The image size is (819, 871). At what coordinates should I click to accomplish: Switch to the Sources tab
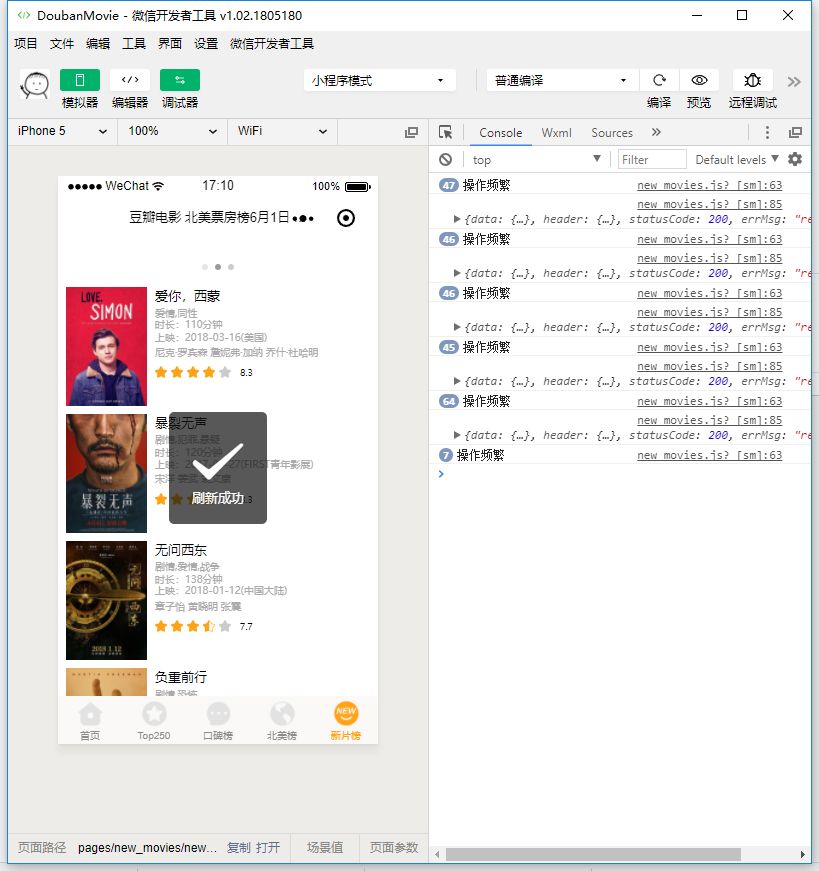pyautogui.click(x=612, y=133)
